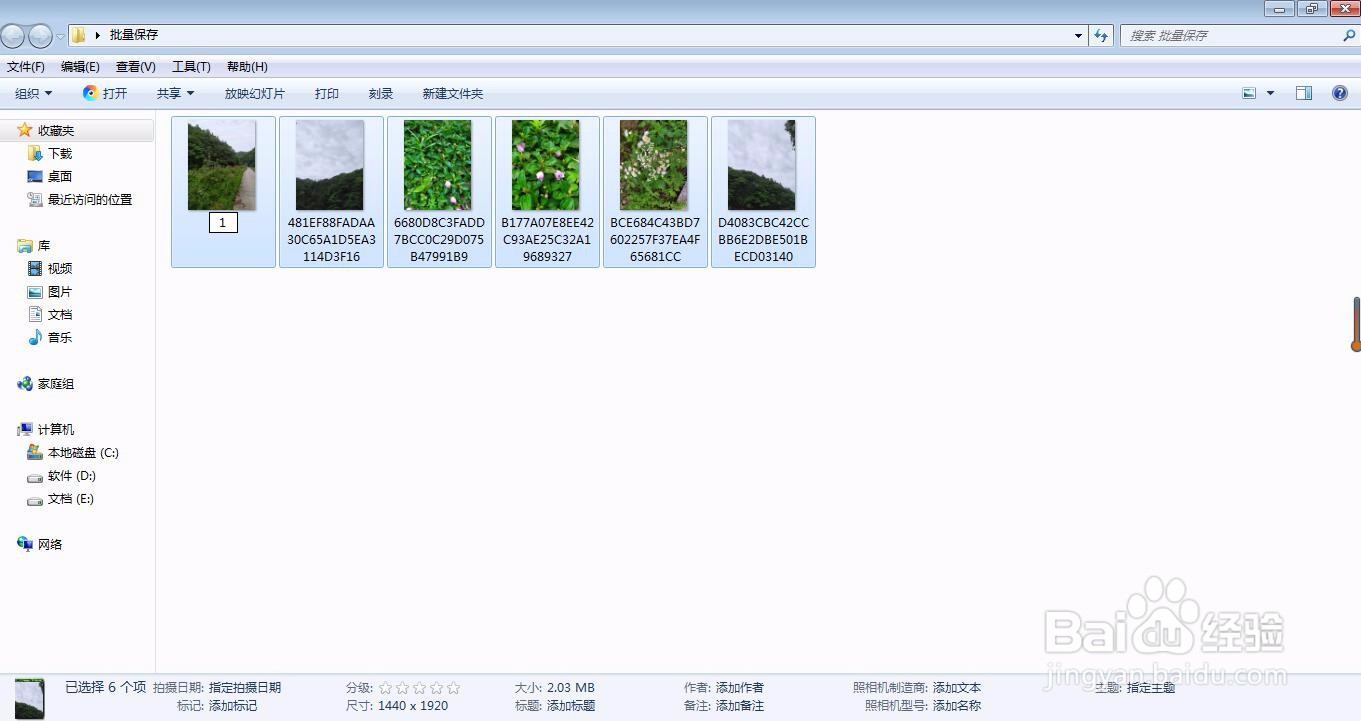The height and width of the screenshot is (721, 1361).
Task: Select thumbnail B177A07E8EE42C93AE25C32A19689327
Action: (547, 192)
